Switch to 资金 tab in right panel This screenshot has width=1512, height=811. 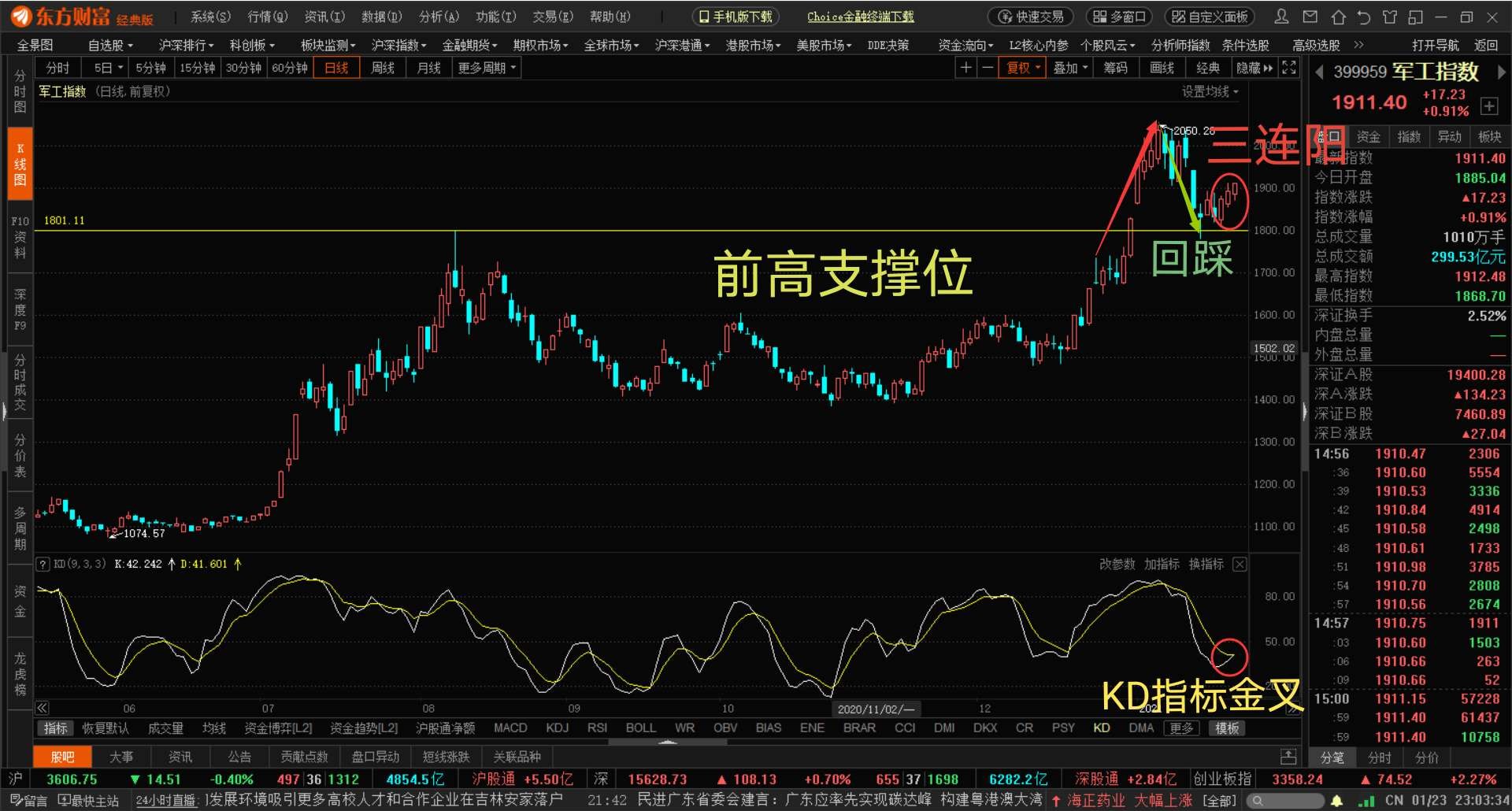coord(1368,136)
